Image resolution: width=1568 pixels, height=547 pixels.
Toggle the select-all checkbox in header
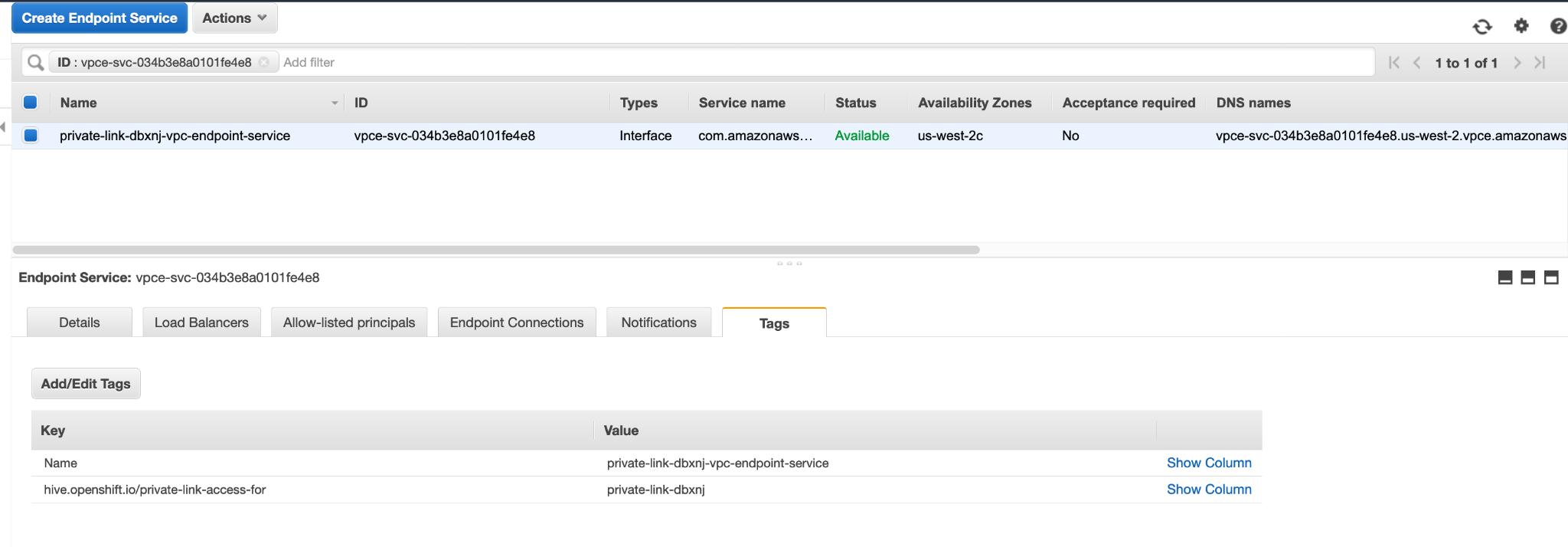(x=31, y=103)
